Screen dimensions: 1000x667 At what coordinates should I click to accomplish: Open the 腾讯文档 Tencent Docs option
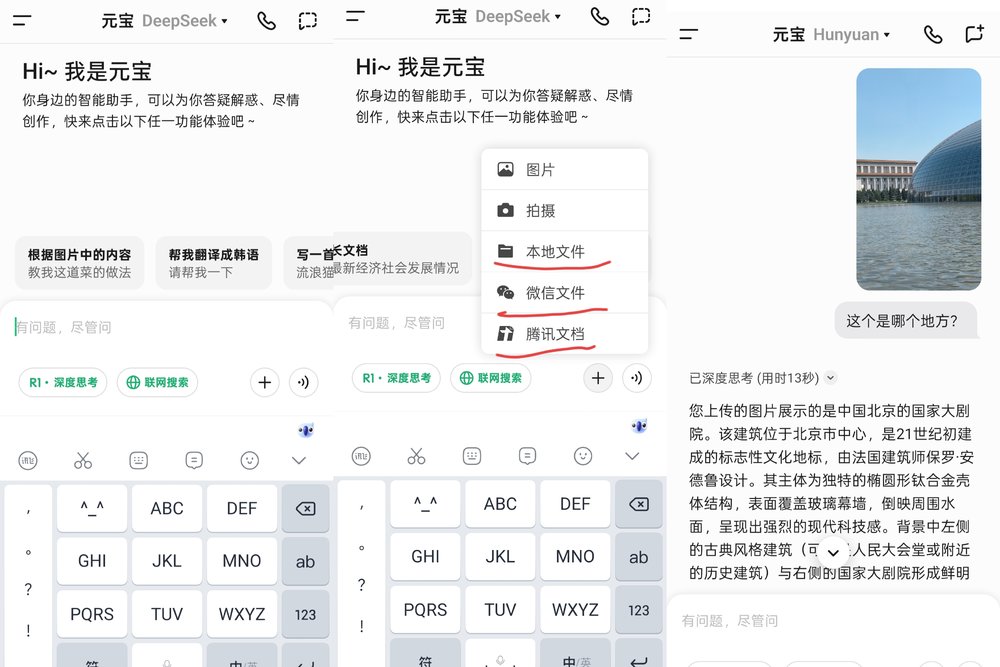point(564,334)
